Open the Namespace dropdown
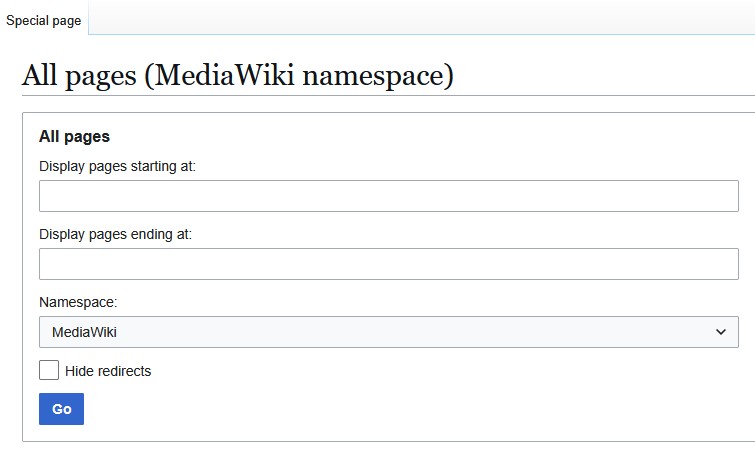The width and height of the screenshot is (755, 454). click(388, 332)
